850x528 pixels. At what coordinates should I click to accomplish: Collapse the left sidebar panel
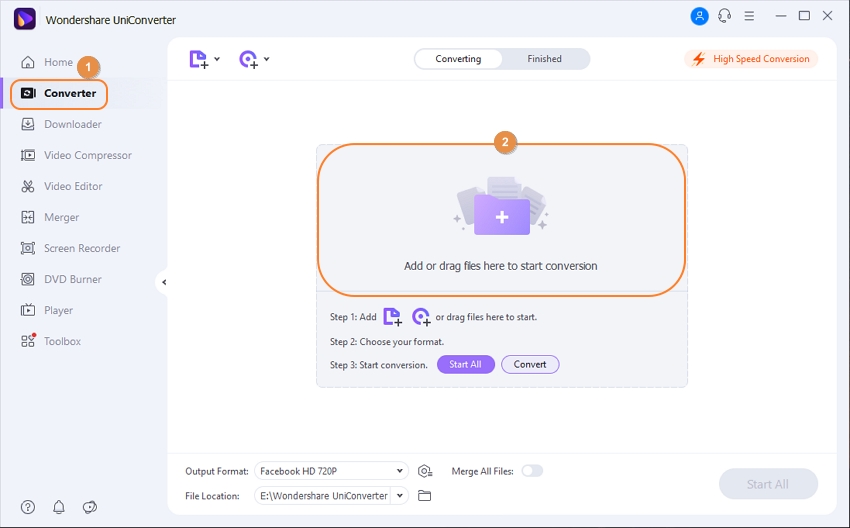(x=163, y=282)
